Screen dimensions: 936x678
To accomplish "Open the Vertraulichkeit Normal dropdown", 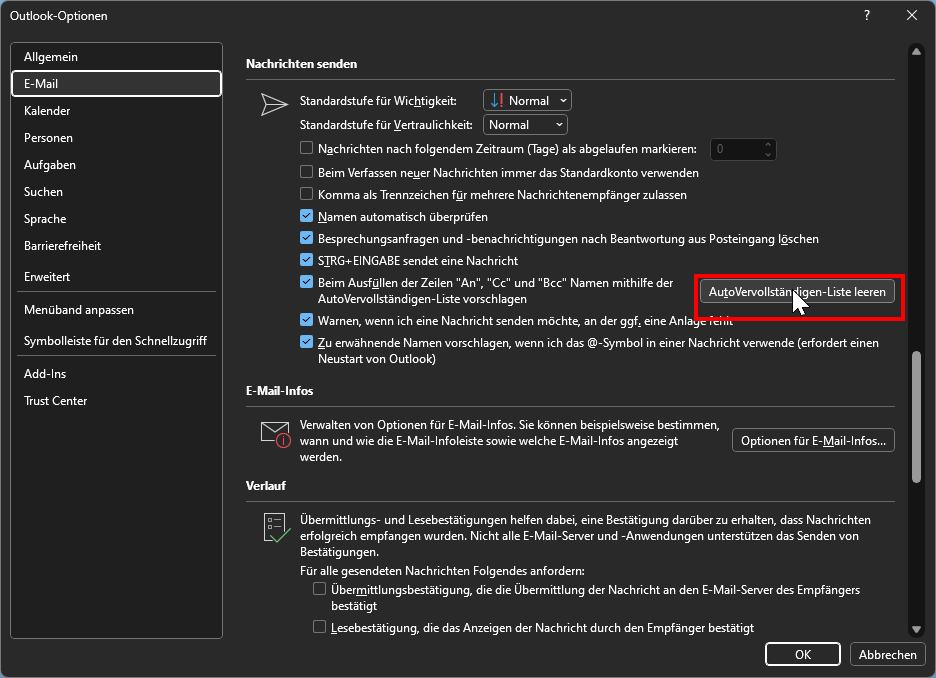I will click(x=526, y=125).
